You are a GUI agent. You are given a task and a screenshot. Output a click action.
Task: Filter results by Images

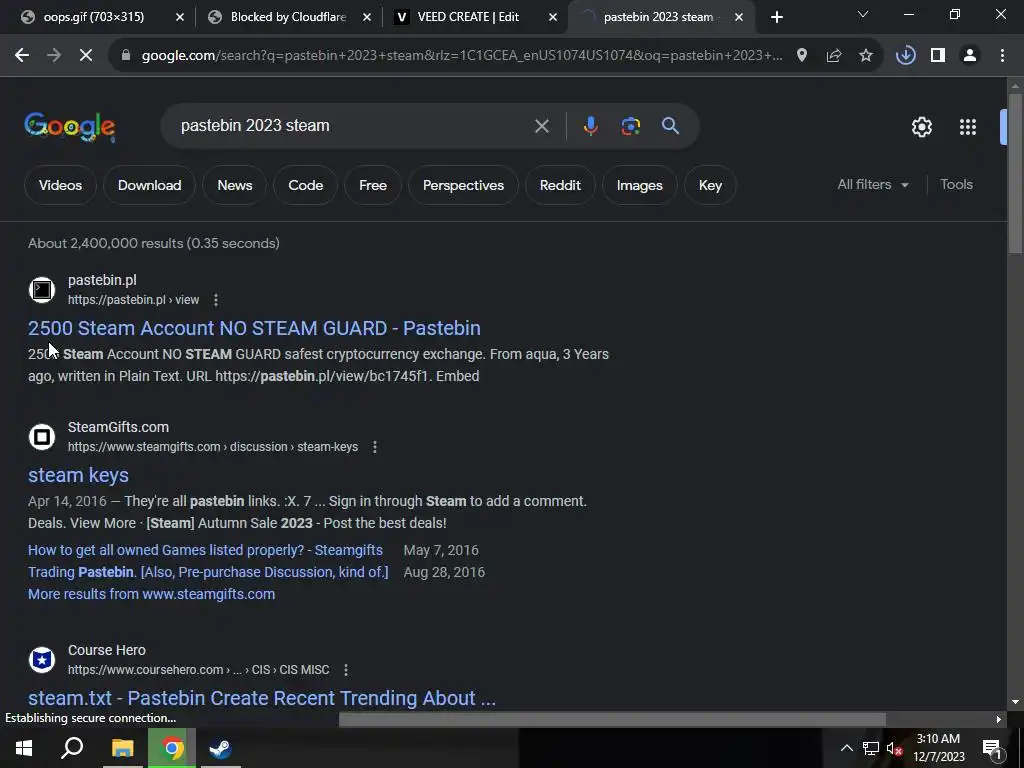(639, 185)
